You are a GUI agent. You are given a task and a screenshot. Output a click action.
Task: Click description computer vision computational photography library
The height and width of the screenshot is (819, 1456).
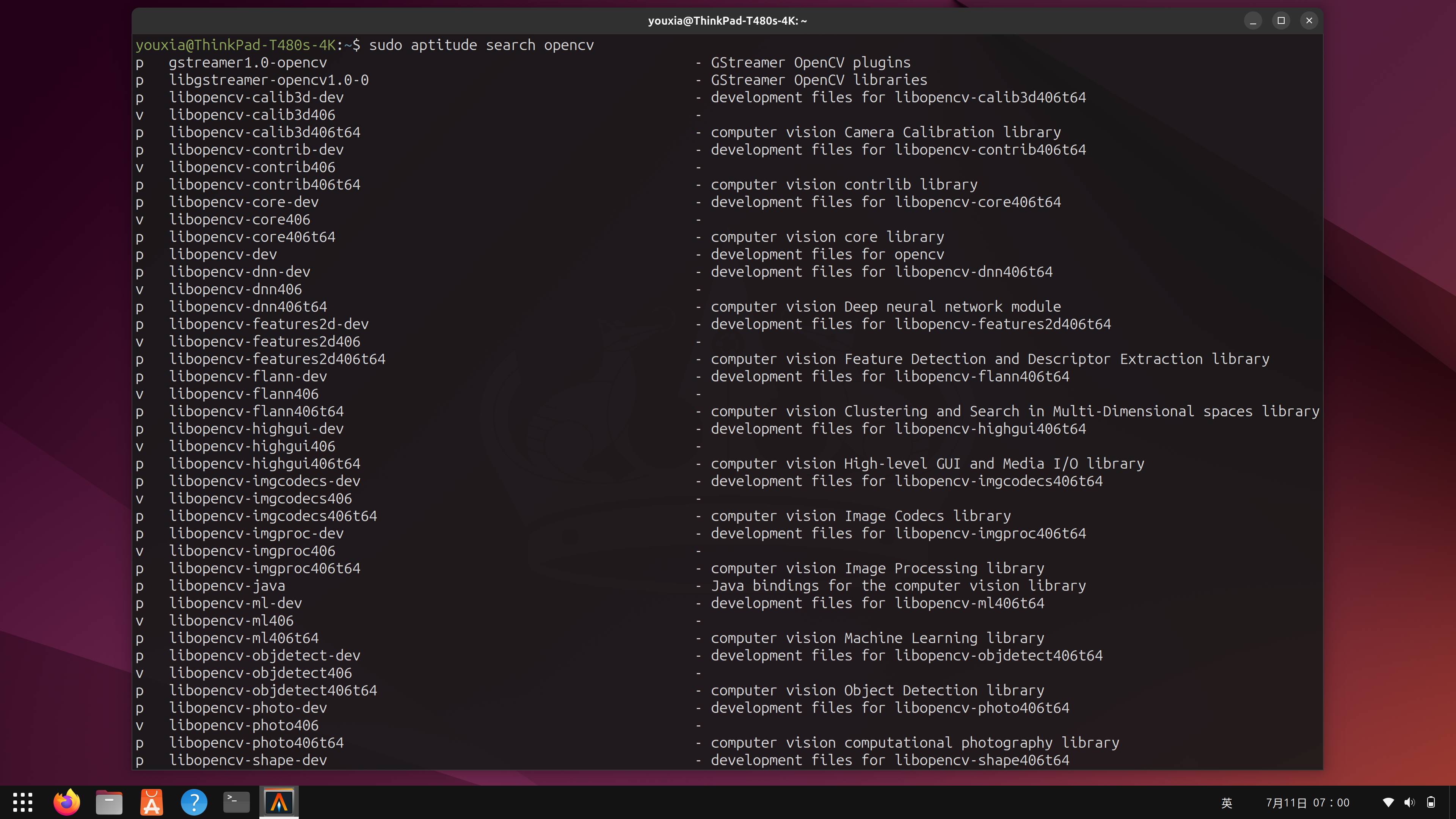point(915,743)
